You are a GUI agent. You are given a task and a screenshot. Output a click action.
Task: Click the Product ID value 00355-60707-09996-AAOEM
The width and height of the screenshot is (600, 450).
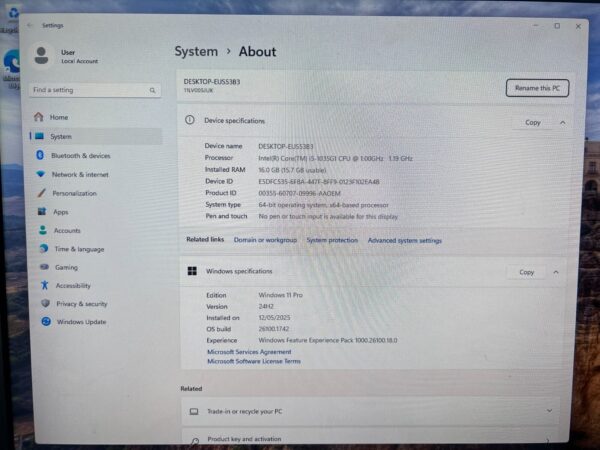click(x=299, y=193)
